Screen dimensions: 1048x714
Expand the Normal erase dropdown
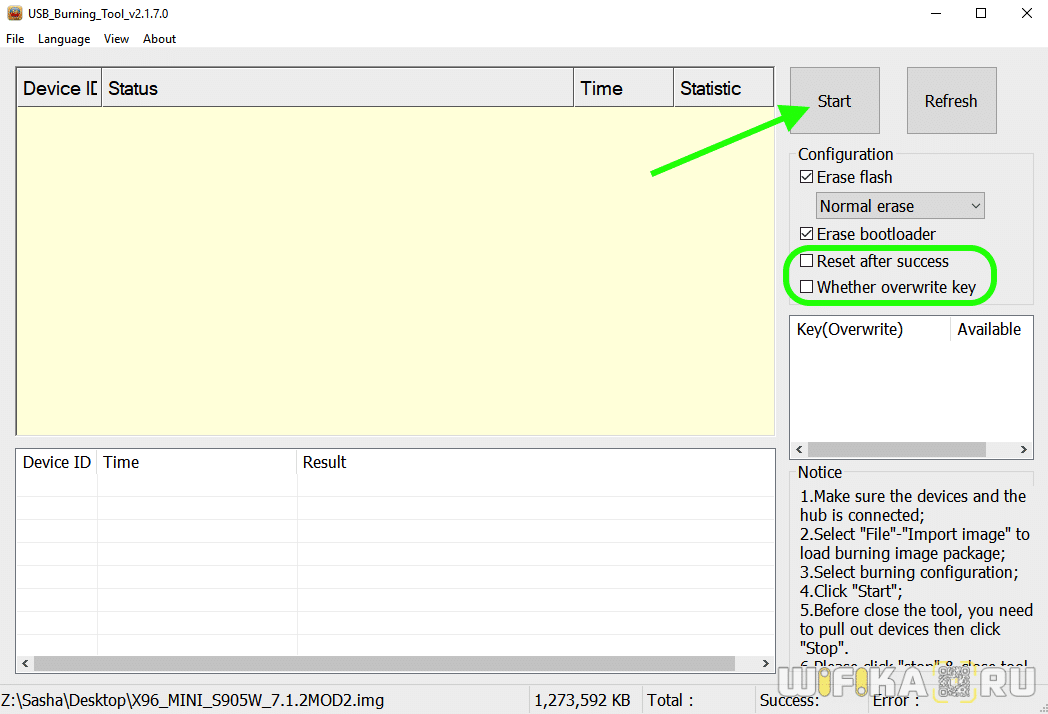pyautogui.click(x=975, y=206)
